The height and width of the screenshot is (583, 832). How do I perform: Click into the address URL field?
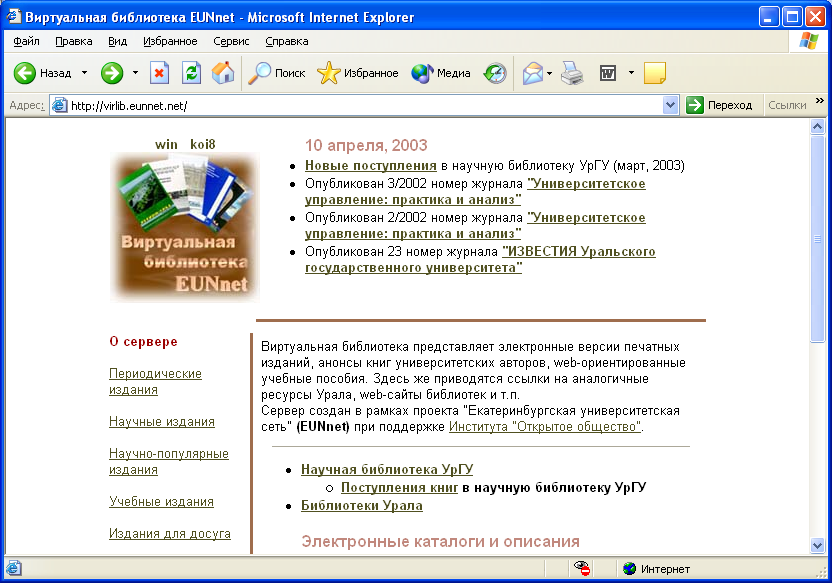(x=365, y=106)
